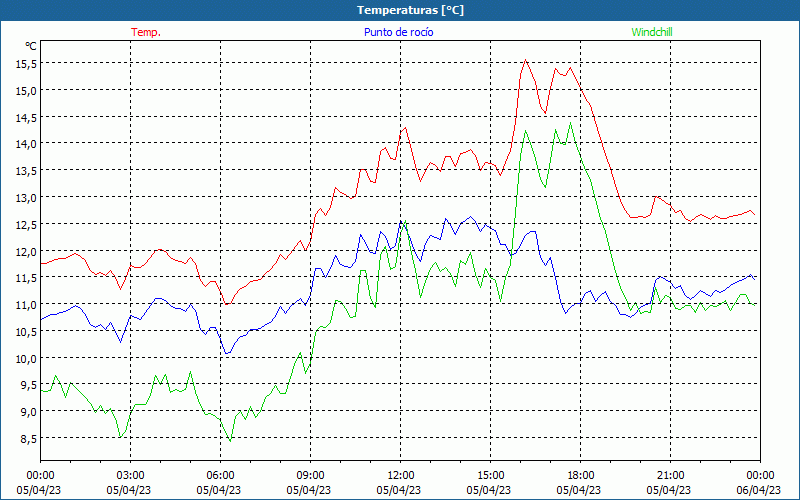The height and width of the screenshot is (500, 800).
Task: Click the red Temp. legend label
Action: pos(146,32)
